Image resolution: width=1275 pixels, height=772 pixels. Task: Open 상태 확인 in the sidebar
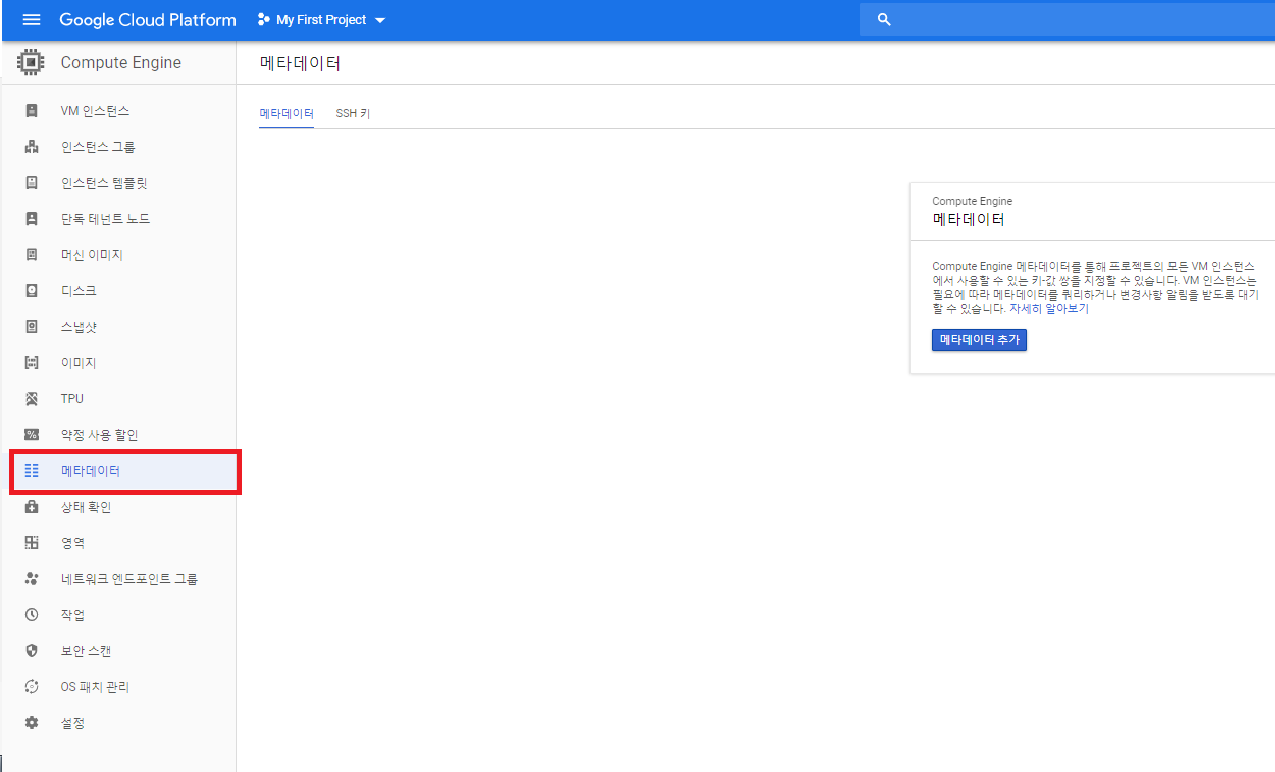point(85,507)
